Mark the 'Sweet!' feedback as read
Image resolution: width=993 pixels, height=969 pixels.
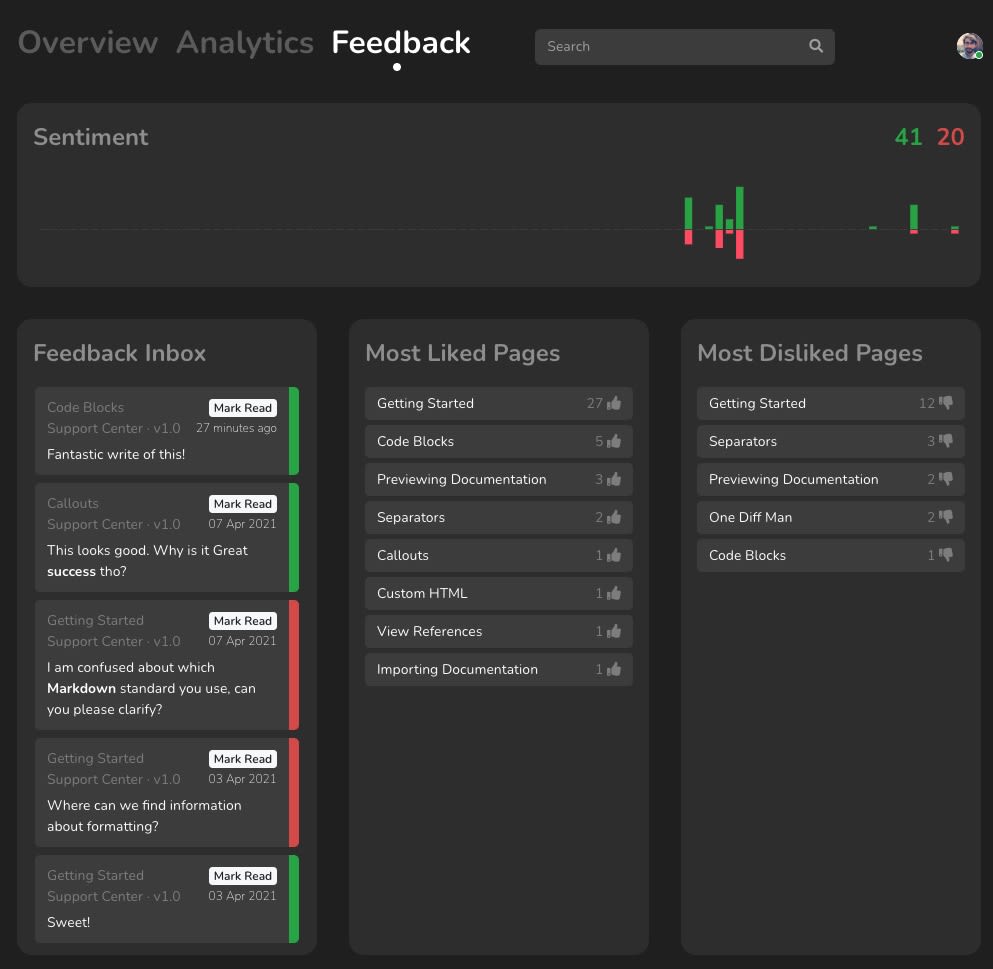(242, 876)
